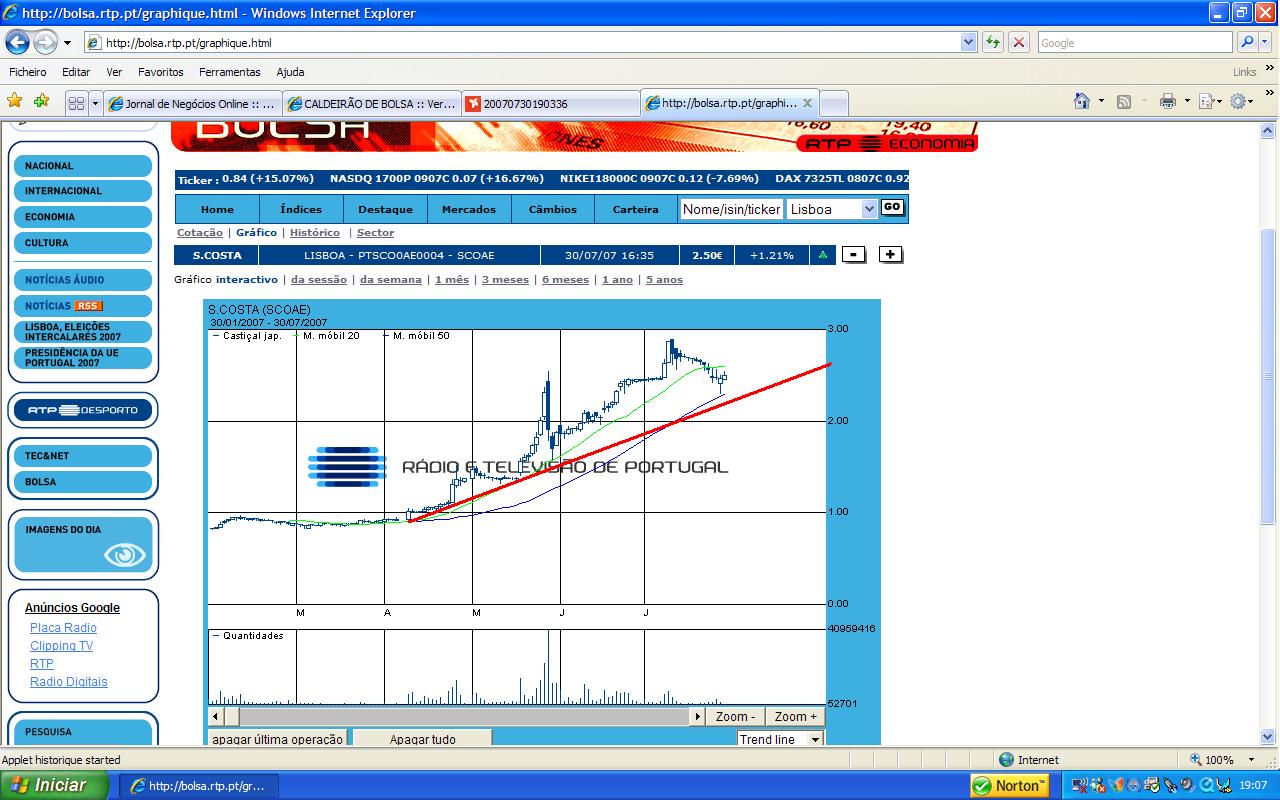
Task: Open a new blank tab
Action: pos(834,103)
